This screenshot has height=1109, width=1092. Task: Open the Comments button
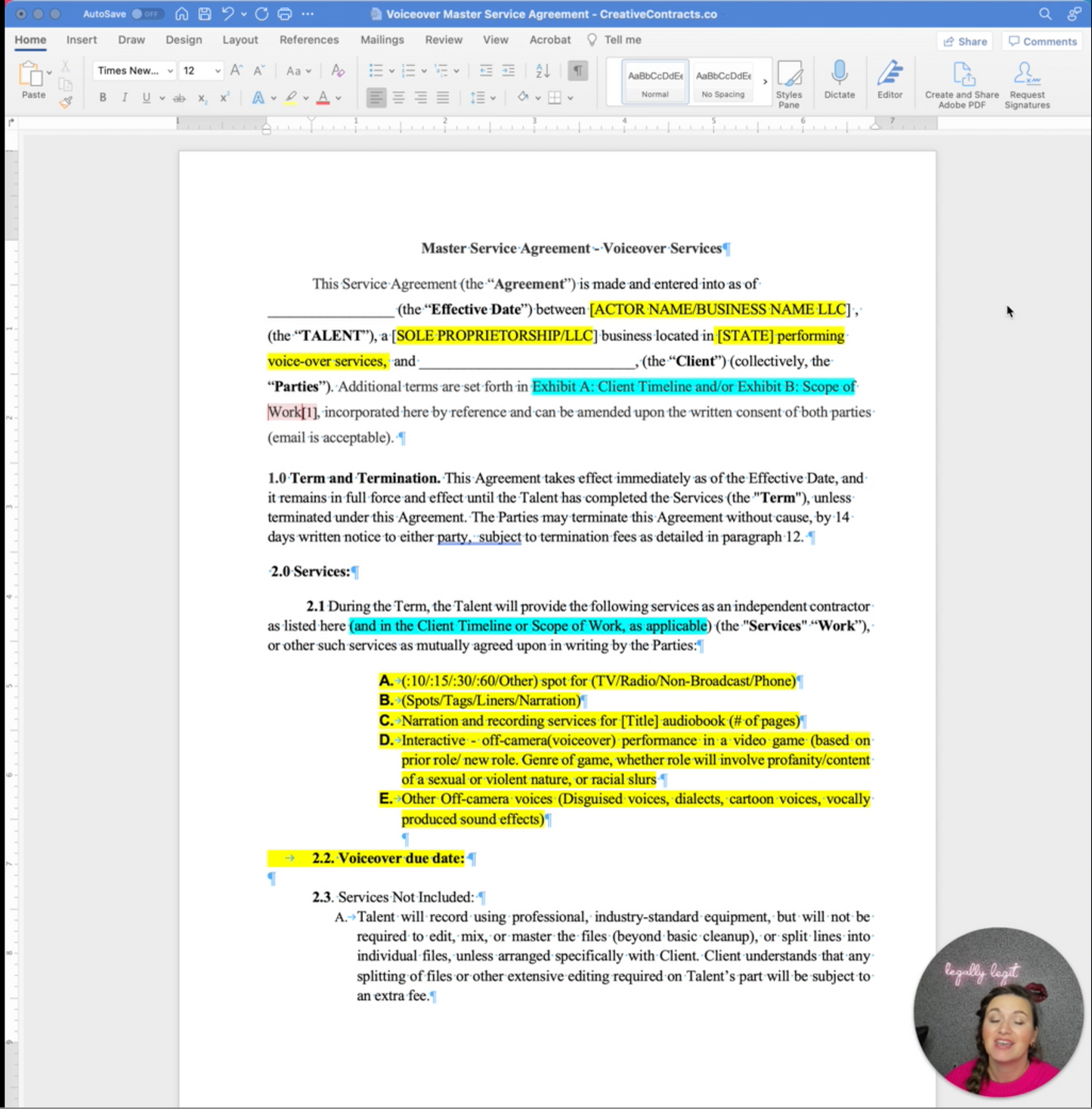(1042, 41)
